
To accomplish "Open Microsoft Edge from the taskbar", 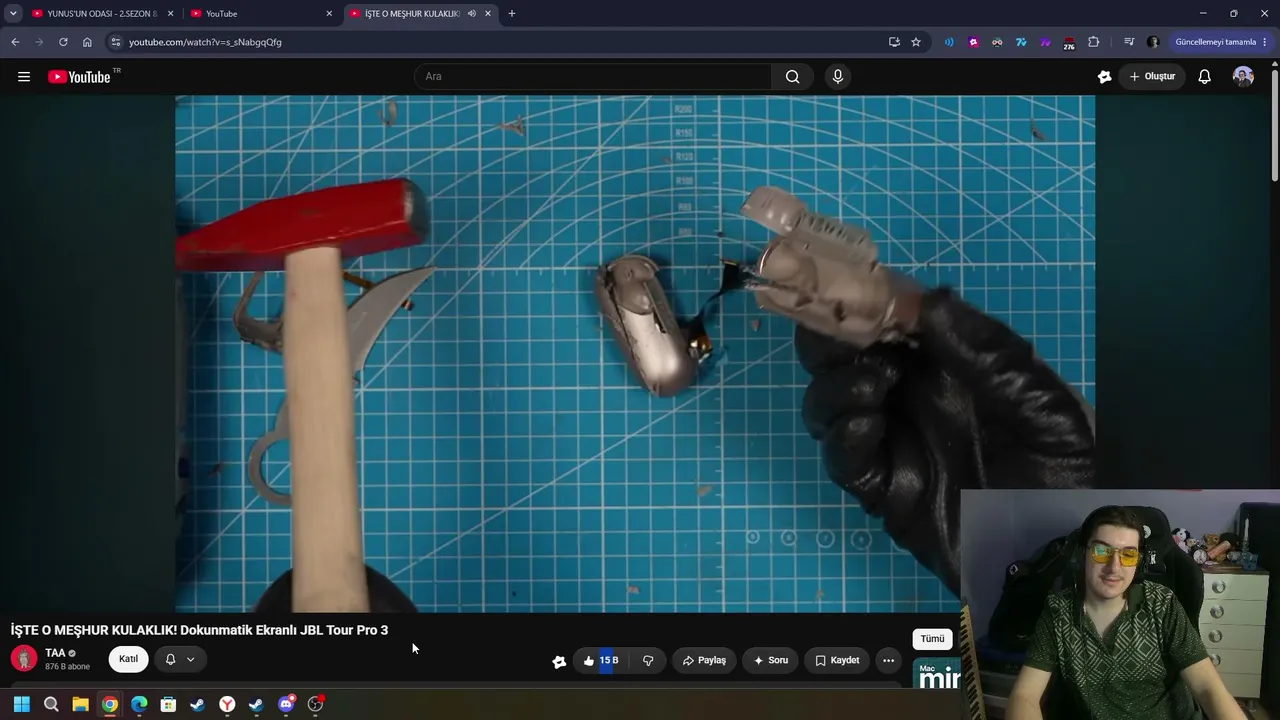I will click(139, 705).
